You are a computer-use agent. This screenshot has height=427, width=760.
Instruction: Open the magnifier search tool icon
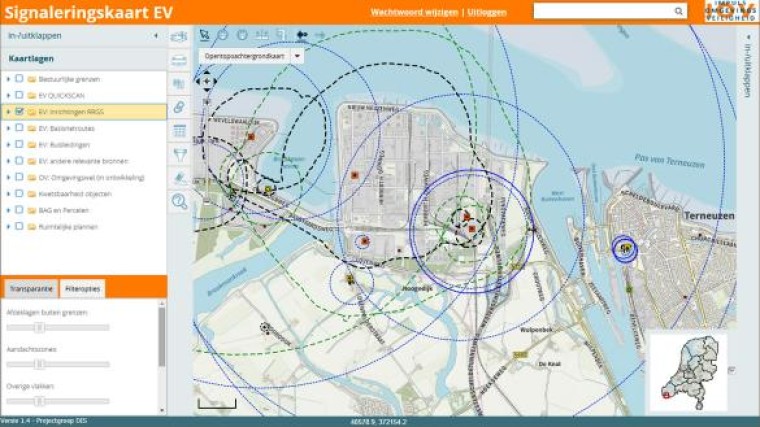(180, 202)
